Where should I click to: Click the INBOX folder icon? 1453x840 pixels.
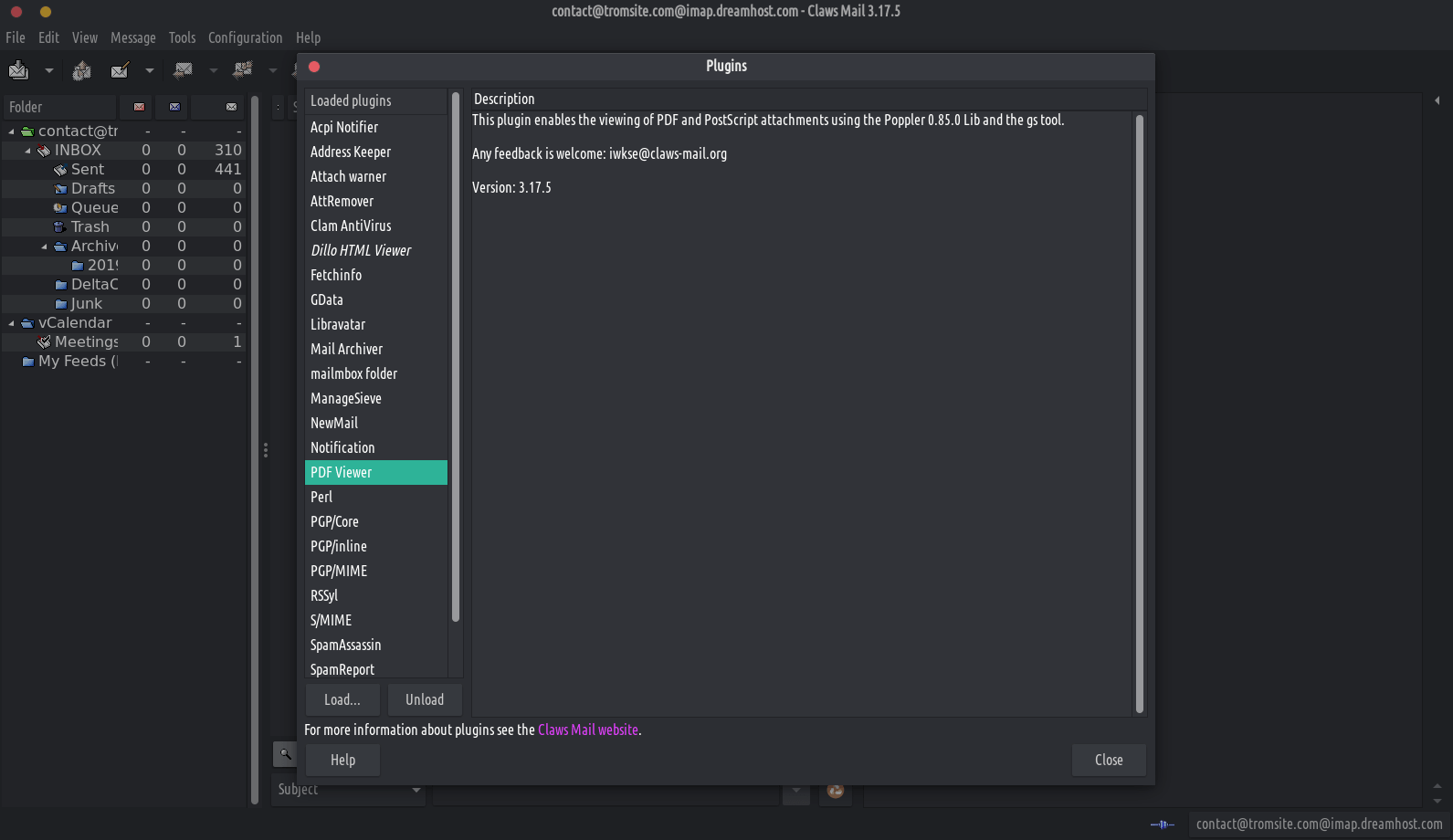(44, 151)
